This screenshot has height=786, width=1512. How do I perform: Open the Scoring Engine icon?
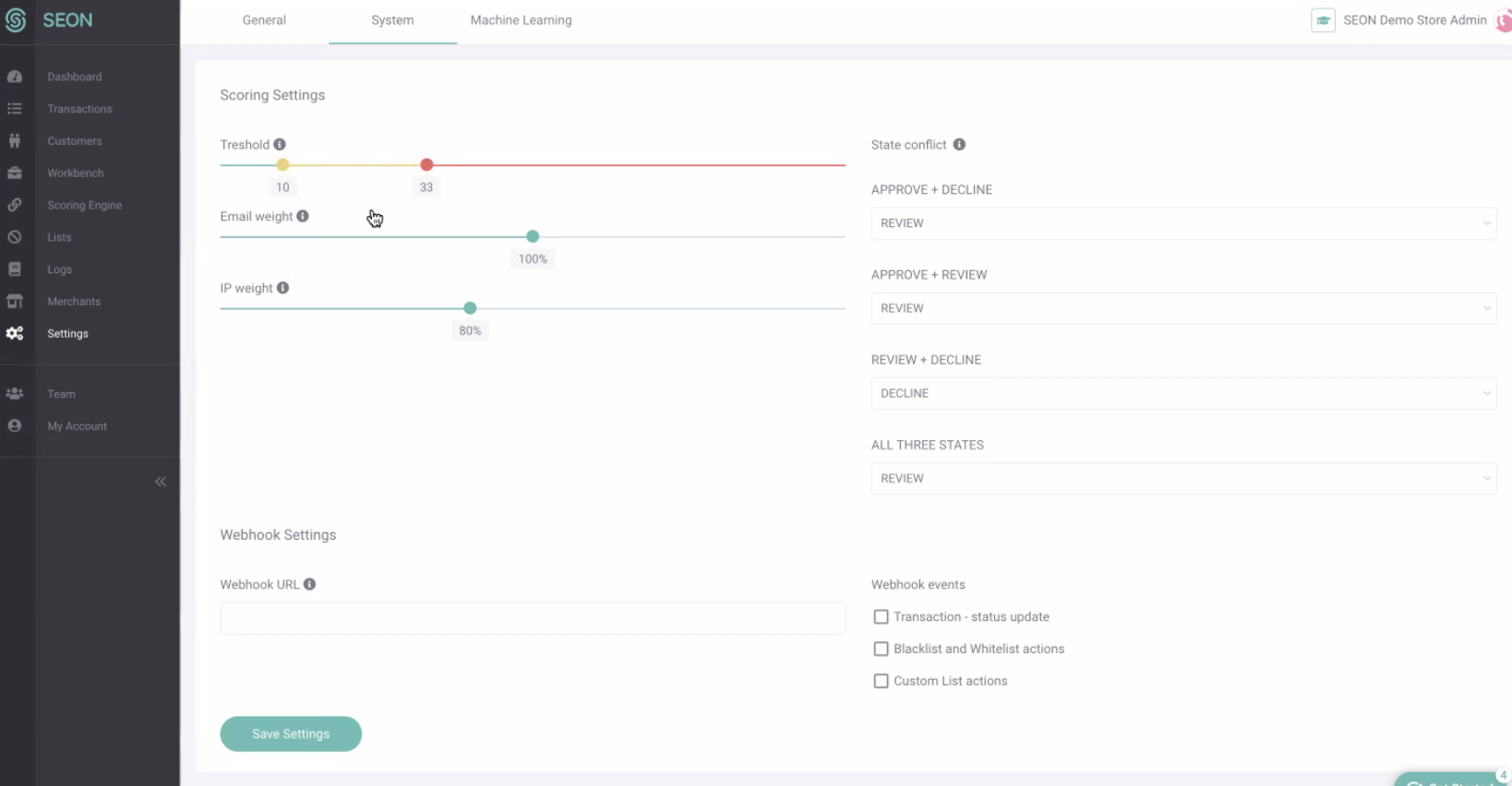pos(15,205)
